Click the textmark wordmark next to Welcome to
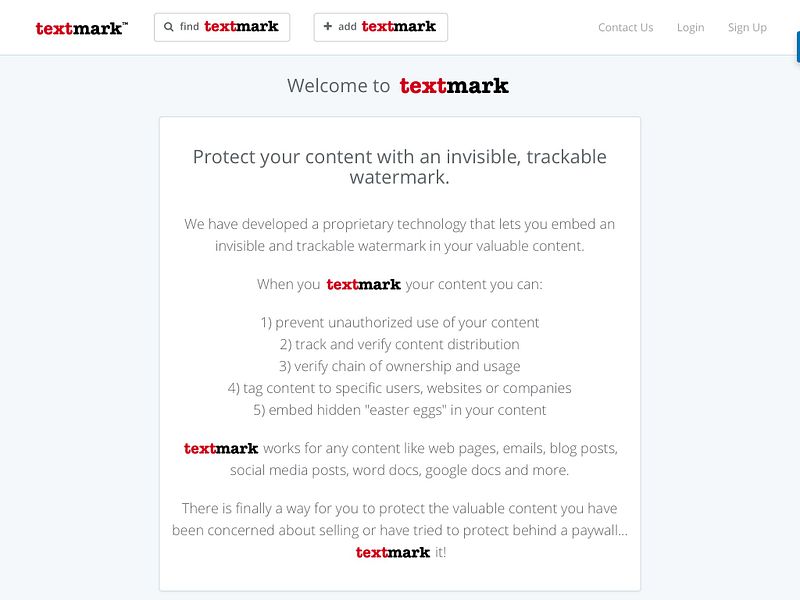Viewport: 800px width, 600px height. (x=452, y=86)
